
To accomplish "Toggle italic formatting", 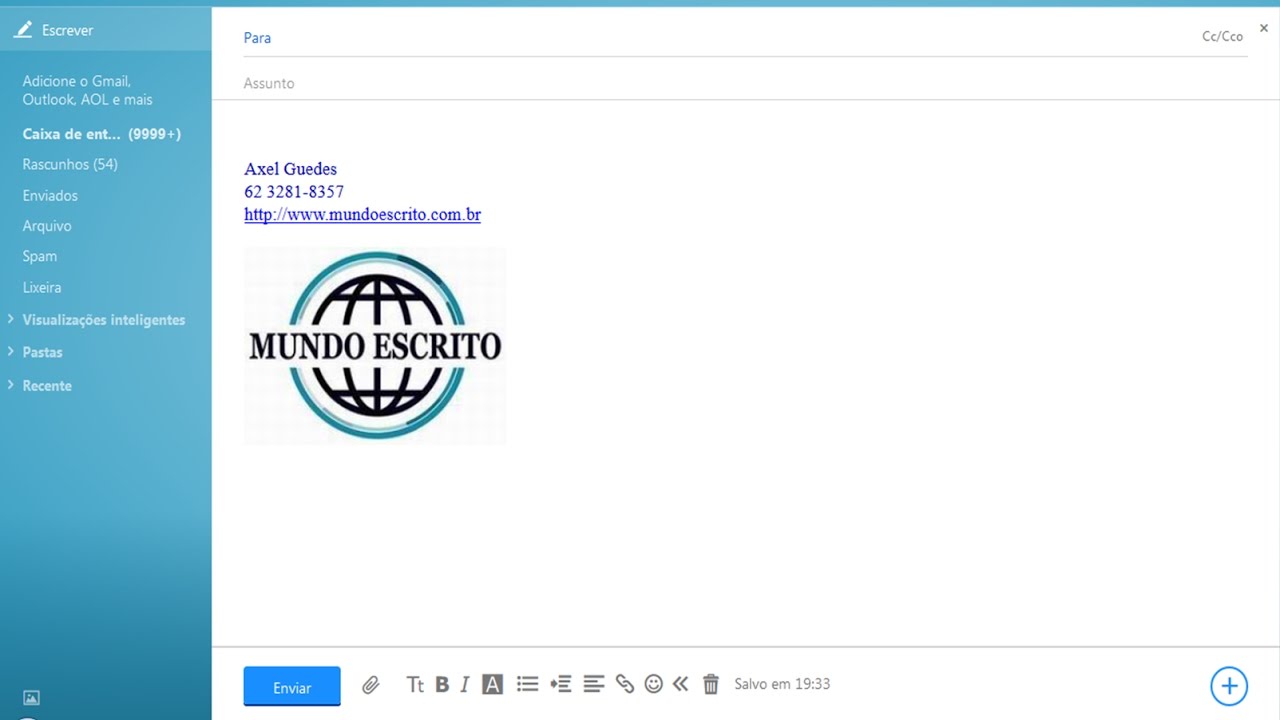I will pyautogui.click(x=465, y=685).
